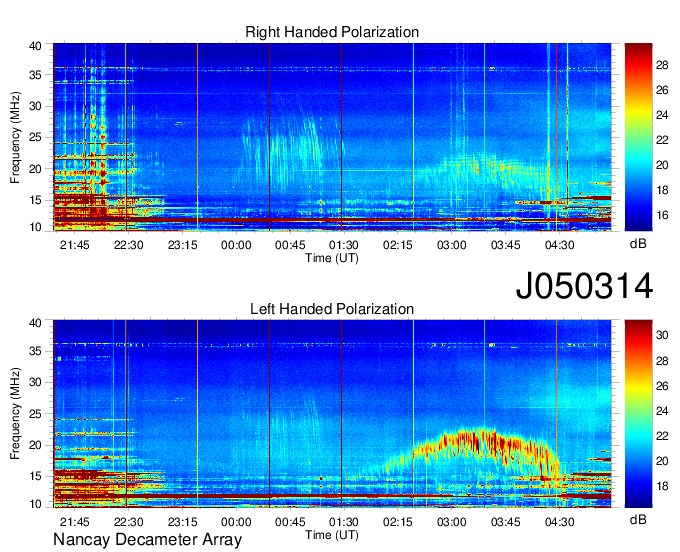The width and height of the screenshot is (680, 552).
Task: Click the 26 dB value on Right Handed color bar
Action: click(x=662, y=90)
